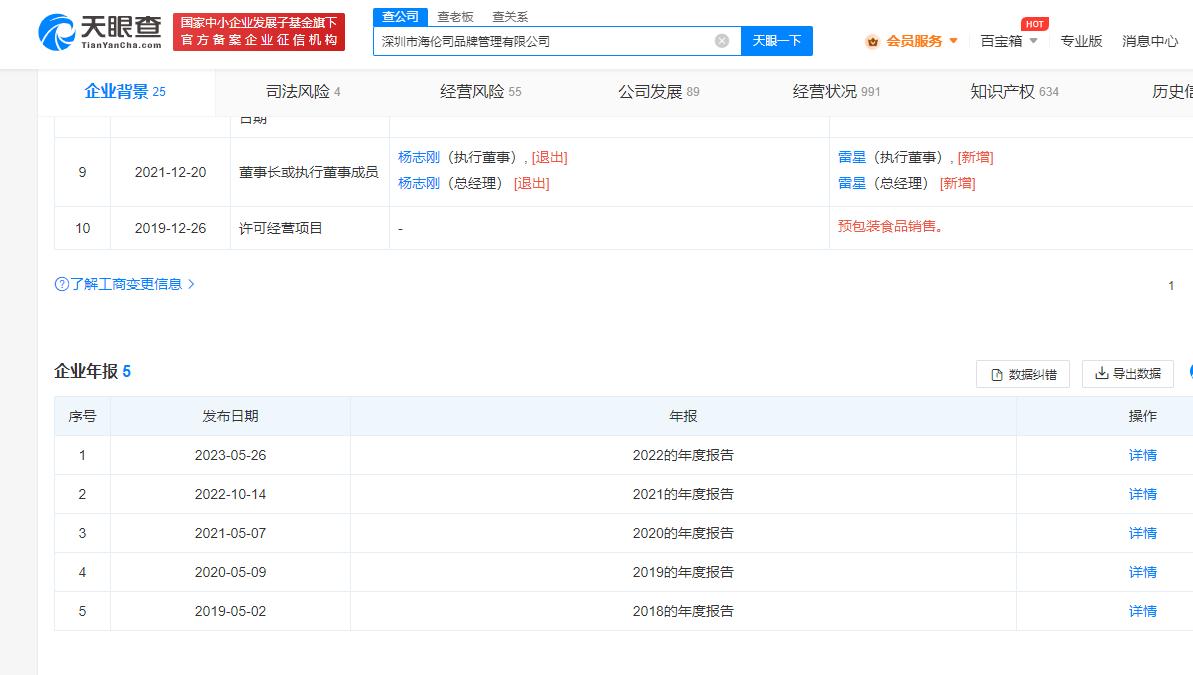Click the HOT badge above 百宝箱
1193x675 pixels.
(1035, 23)
